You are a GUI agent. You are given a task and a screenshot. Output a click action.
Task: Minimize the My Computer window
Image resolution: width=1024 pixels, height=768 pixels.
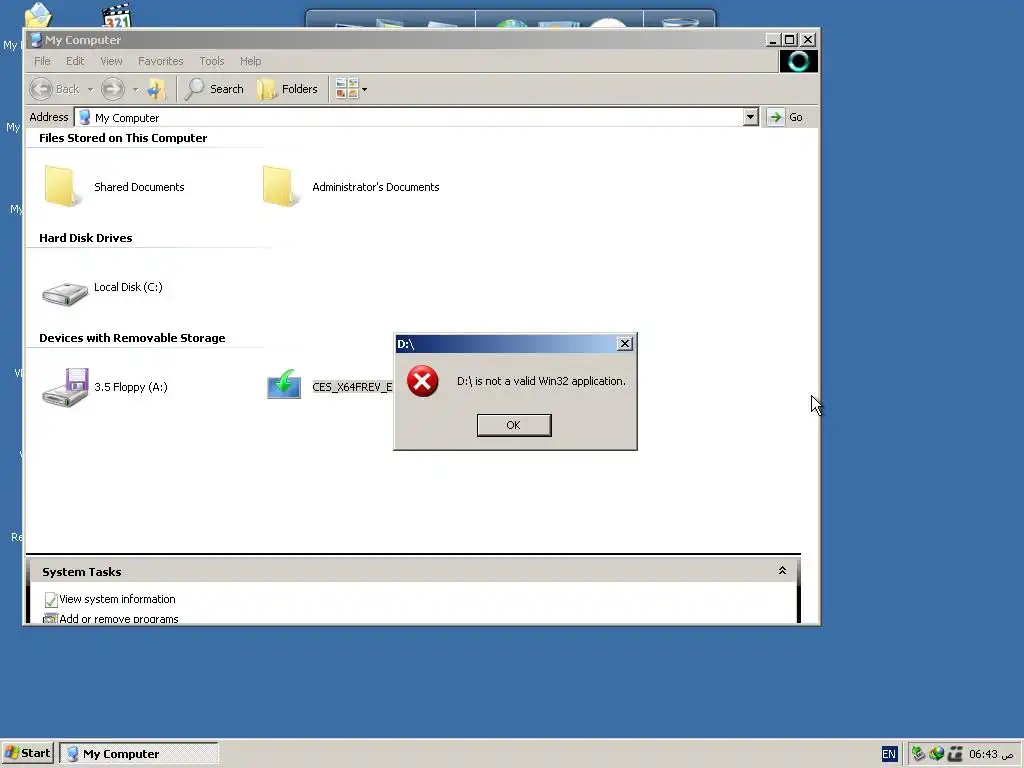coord(773,40)
